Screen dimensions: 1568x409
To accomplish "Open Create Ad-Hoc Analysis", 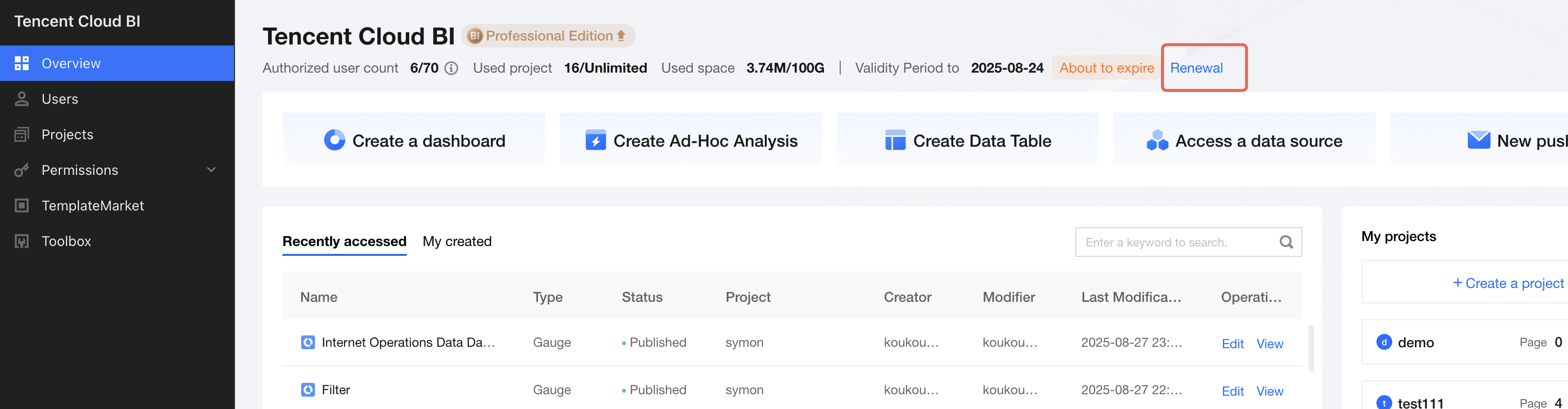I will [691, 141].
